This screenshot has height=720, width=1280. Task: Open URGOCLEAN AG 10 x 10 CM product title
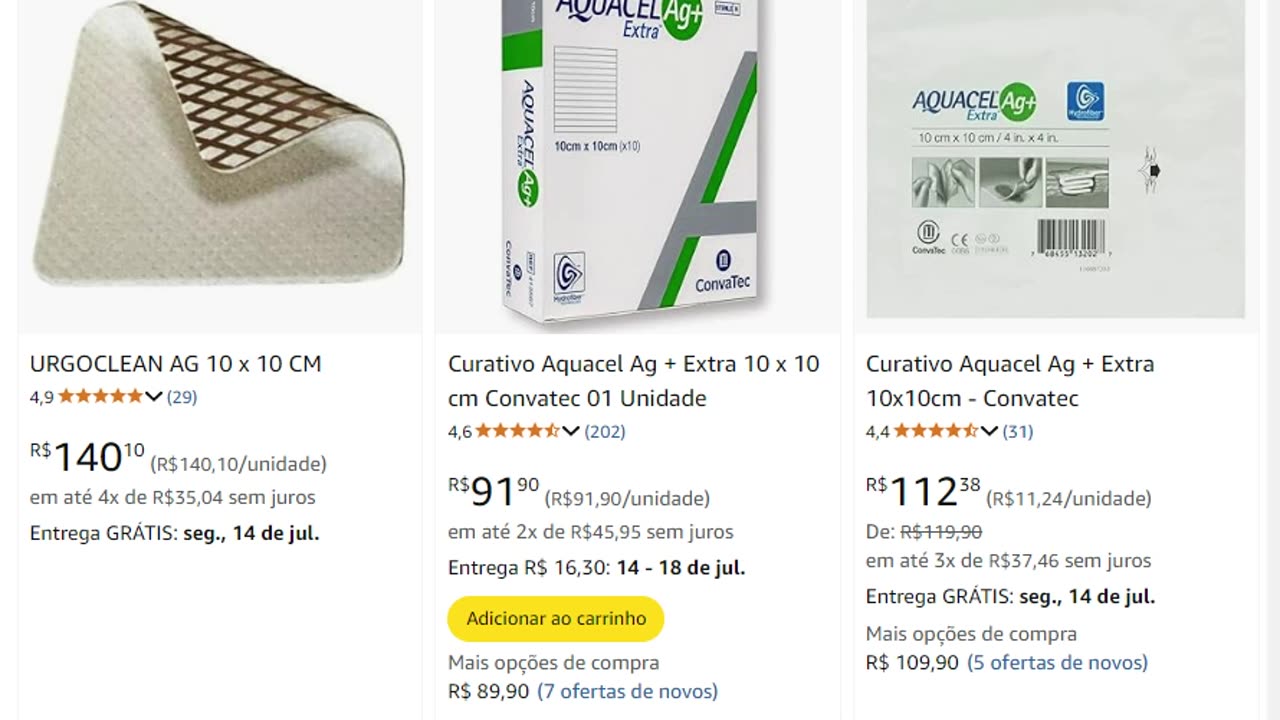click(176, 364)
